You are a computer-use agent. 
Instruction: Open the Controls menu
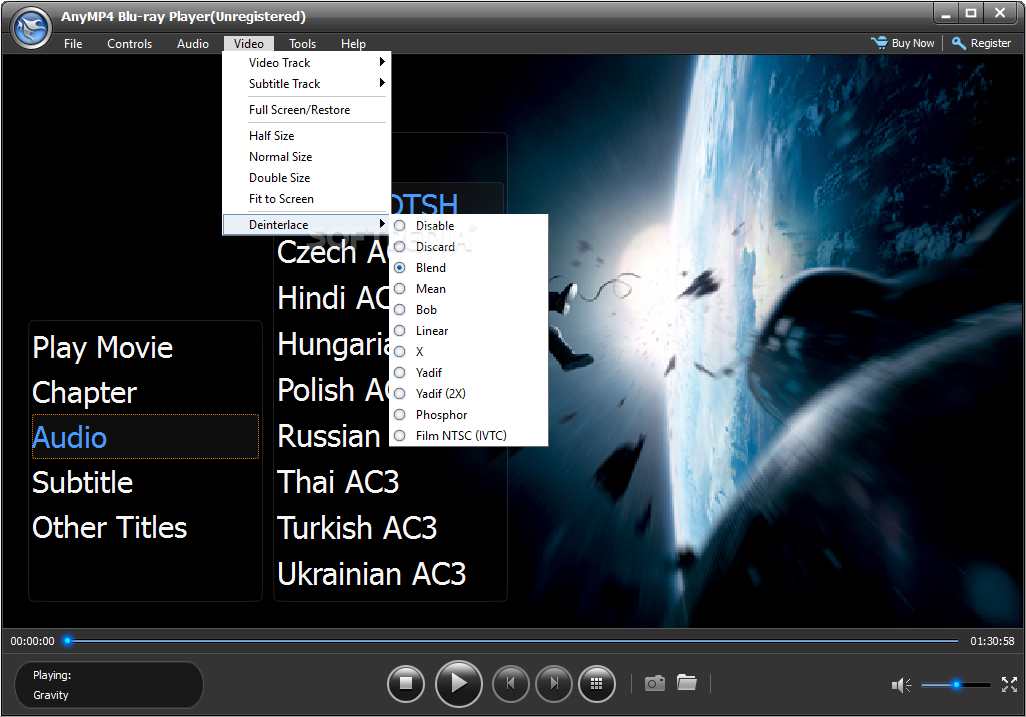point(130,43)
